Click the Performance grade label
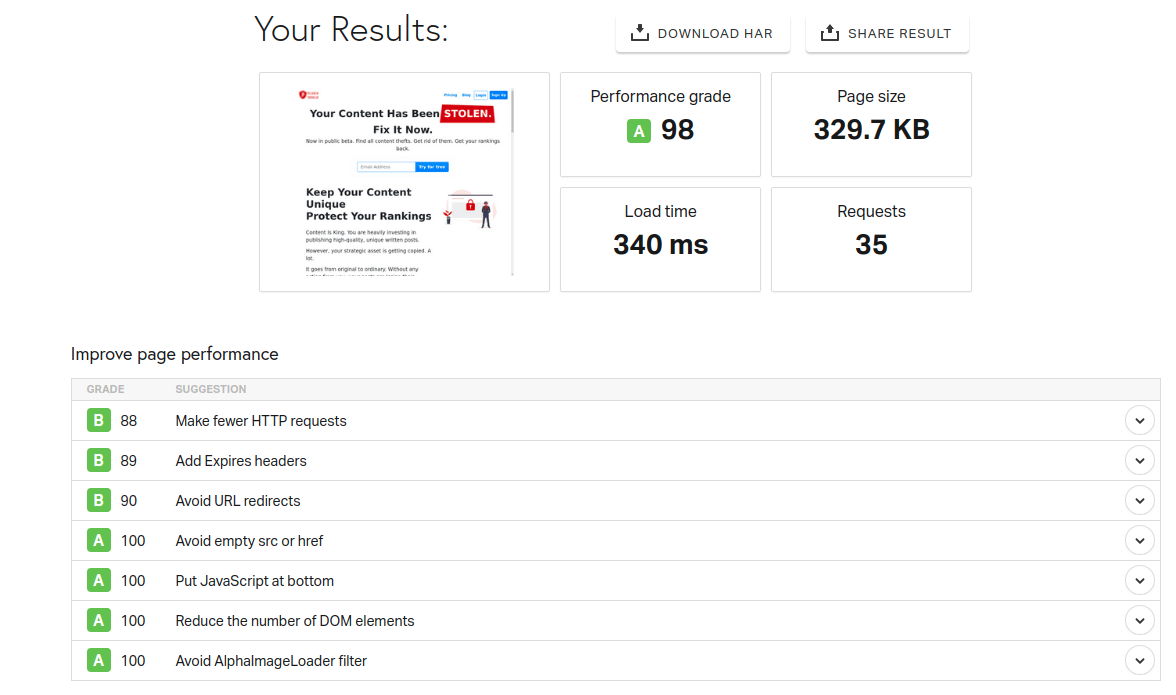 click(660, 96)
